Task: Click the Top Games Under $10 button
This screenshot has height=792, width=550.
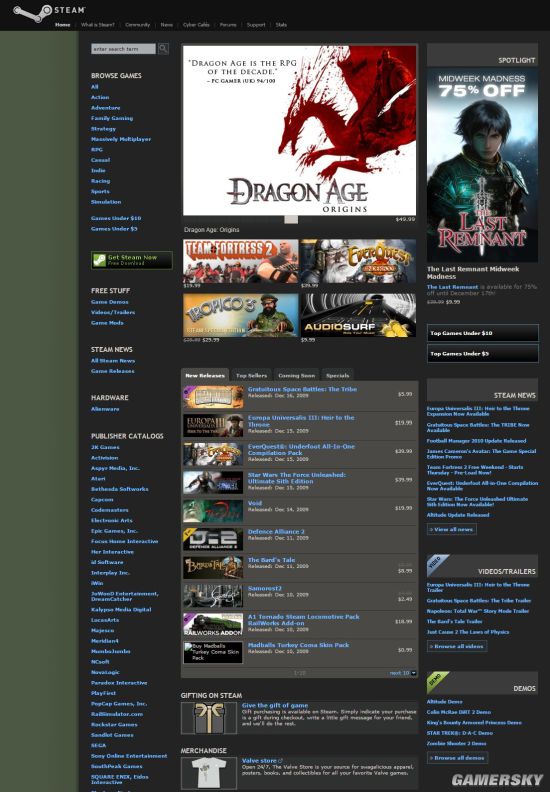Action: 483,333
